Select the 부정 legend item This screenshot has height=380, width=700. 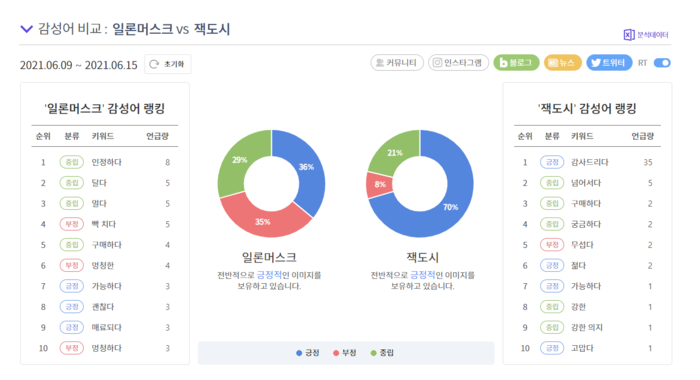point(345,353)
